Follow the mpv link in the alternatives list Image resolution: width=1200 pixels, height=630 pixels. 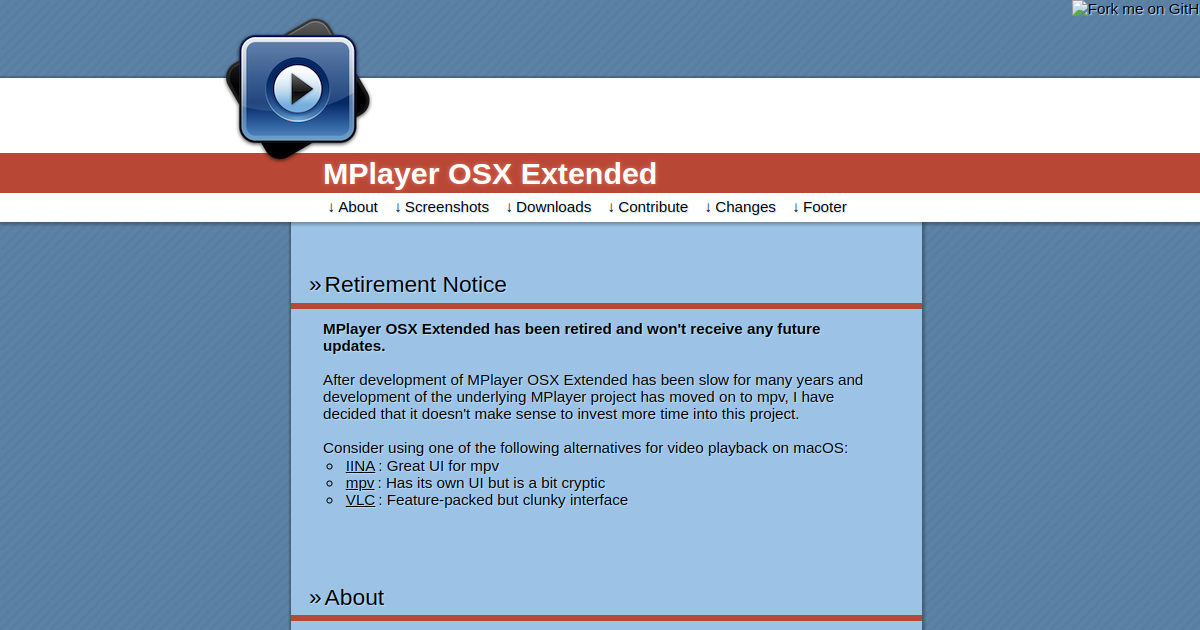tap(360, 483)
